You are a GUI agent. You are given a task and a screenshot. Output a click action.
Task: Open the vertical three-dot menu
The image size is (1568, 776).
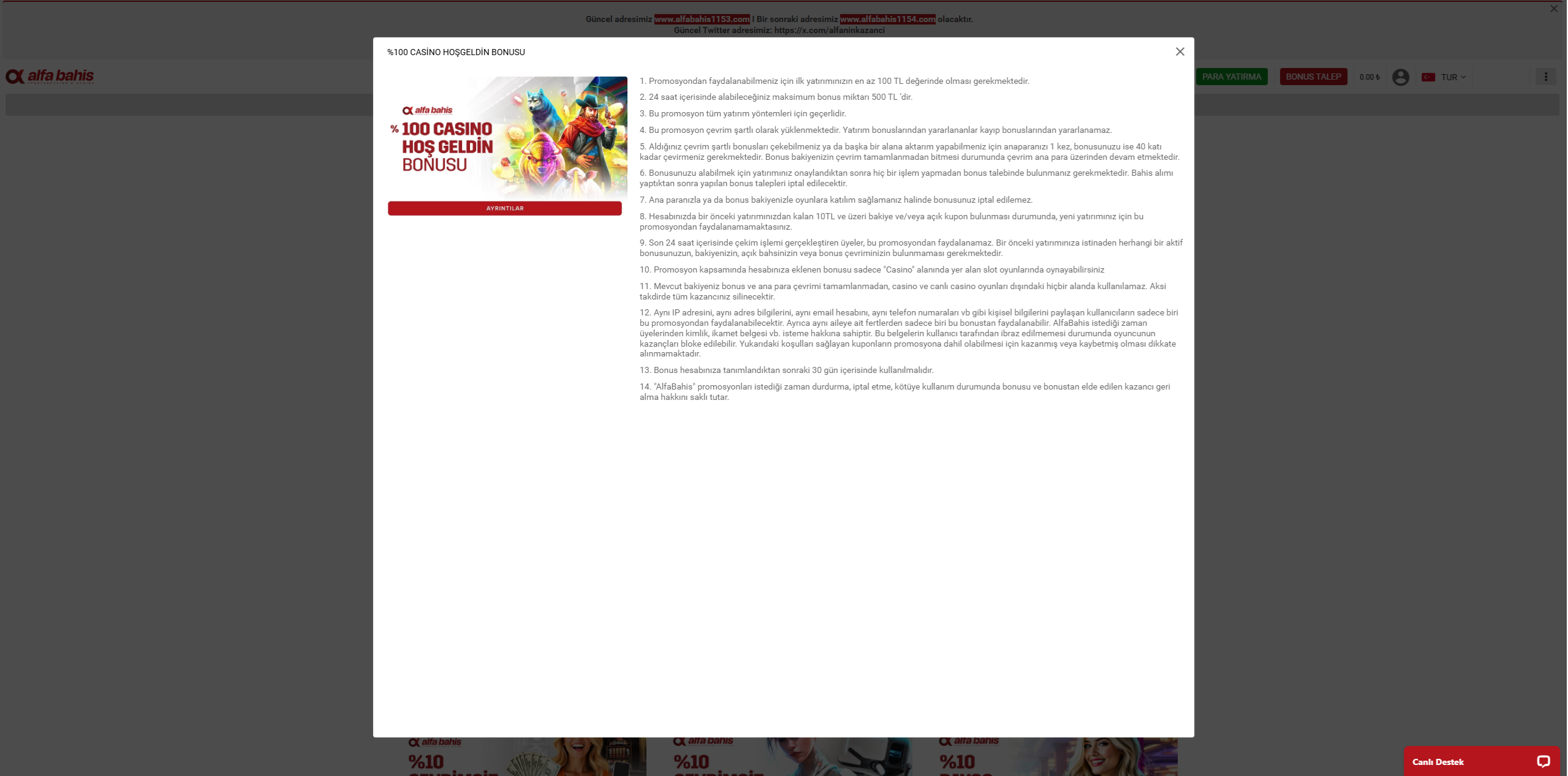pyautogui.click(x=1545, y=77)
